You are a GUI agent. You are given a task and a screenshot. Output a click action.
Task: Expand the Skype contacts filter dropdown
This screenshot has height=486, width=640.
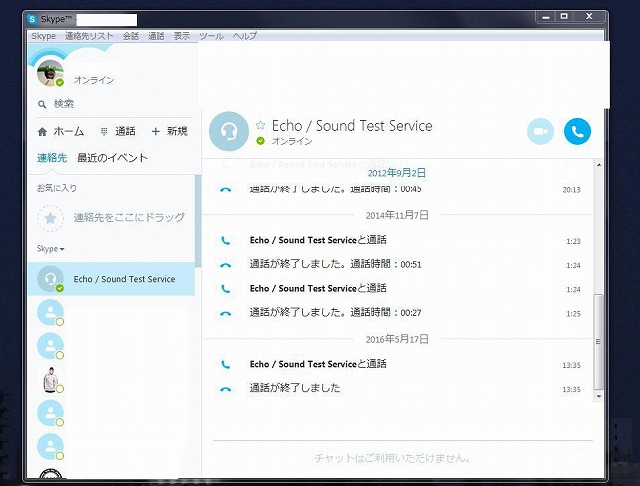pyautogui.click(x=50, y=248)
